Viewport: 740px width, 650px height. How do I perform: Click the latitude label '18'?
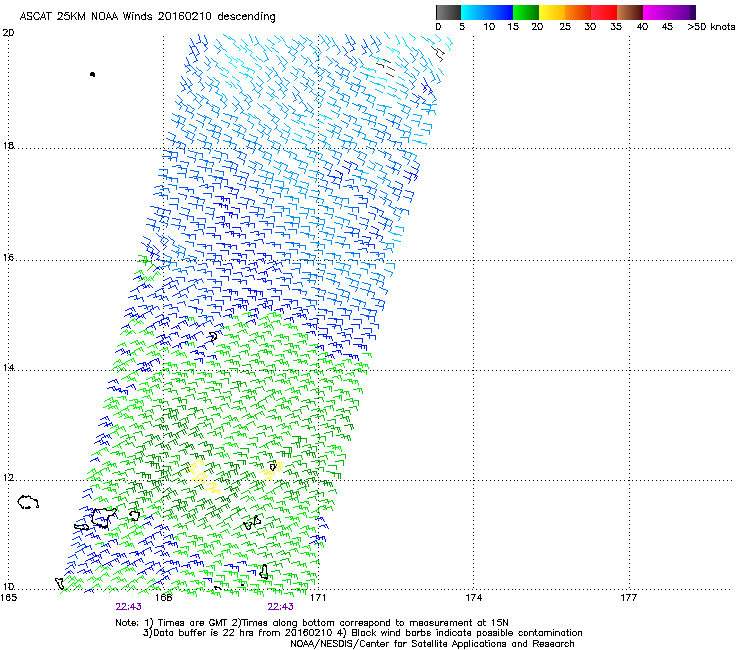[x=8, y=145]
